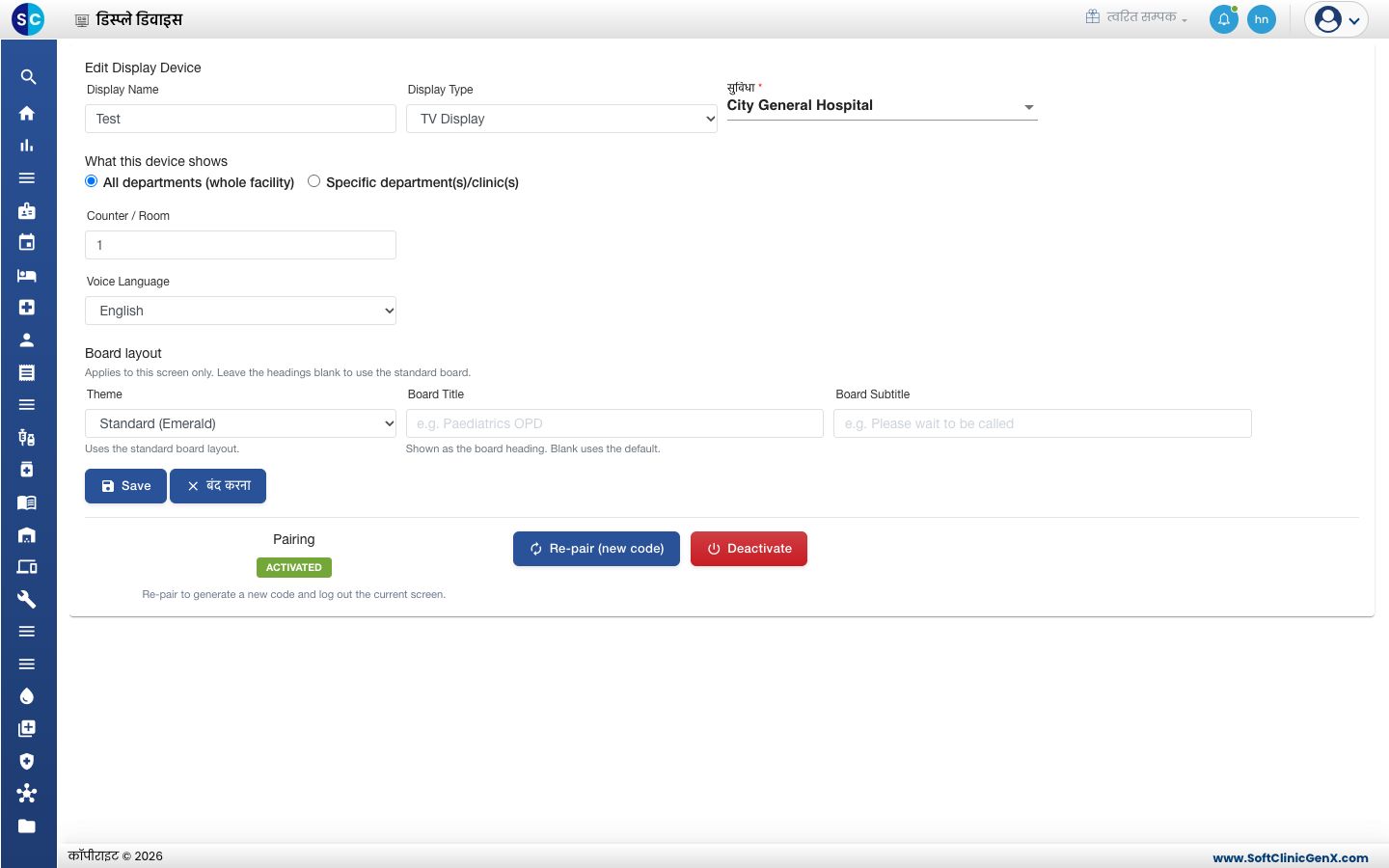This screenshot has height=868, width=1389.
Task: Click the medical cross box sidebar icon
Action: [27, 307]
